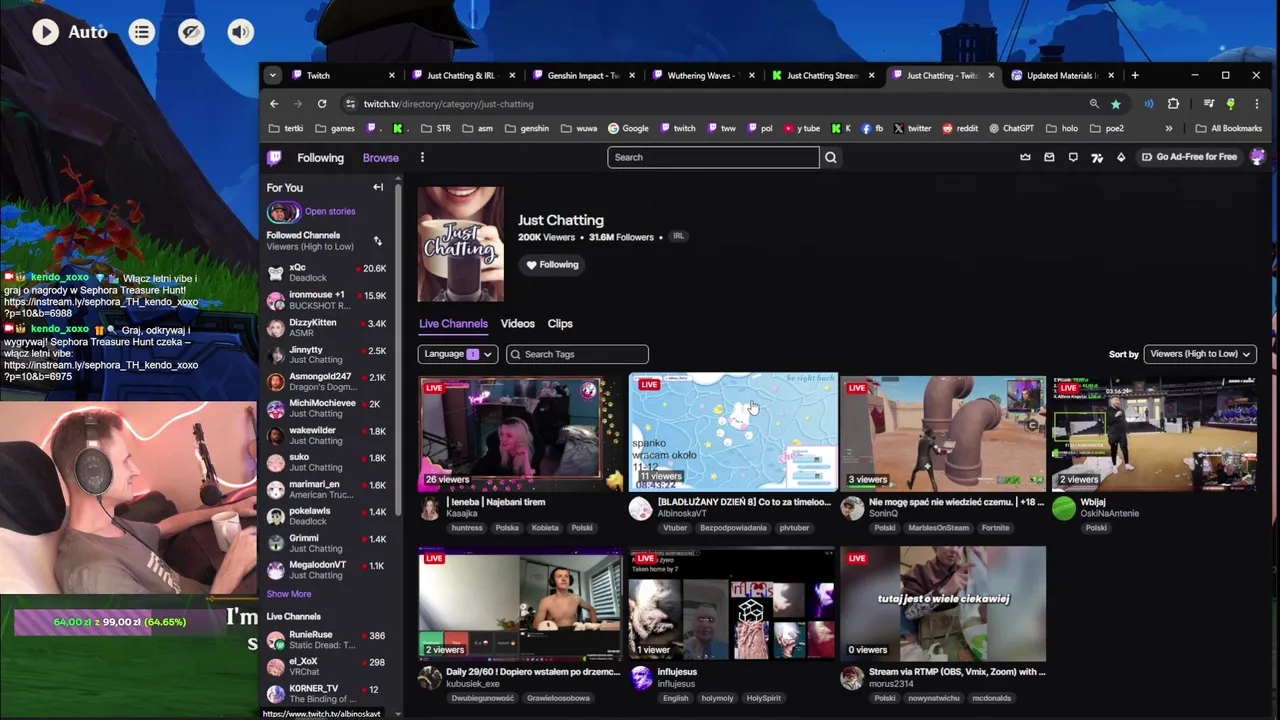Image resolution: width=1280 pixels, height=720 pixels.
Task: Open the All Bookmarks folder
Action: point(1229,128)
